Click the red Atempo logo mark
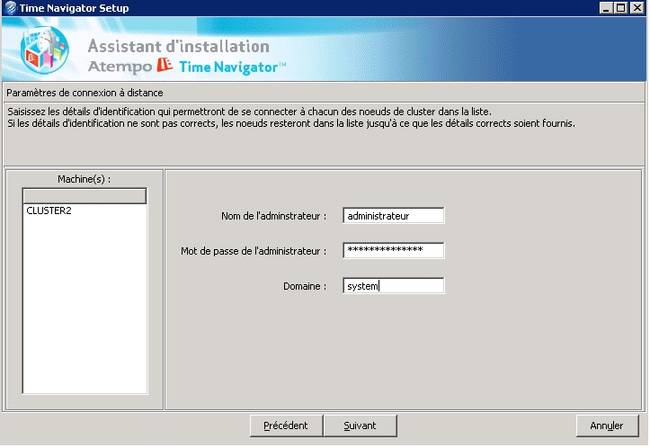650x448 pixels. (165, 65)
